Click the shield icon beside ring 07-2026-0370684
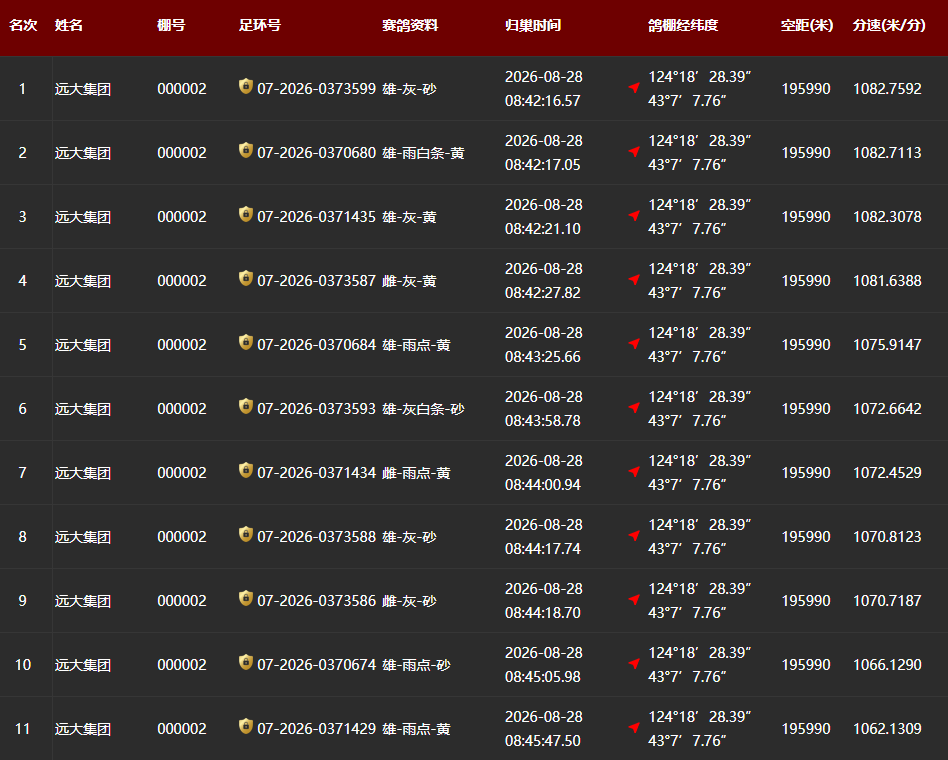 click(x=245, y=342)
